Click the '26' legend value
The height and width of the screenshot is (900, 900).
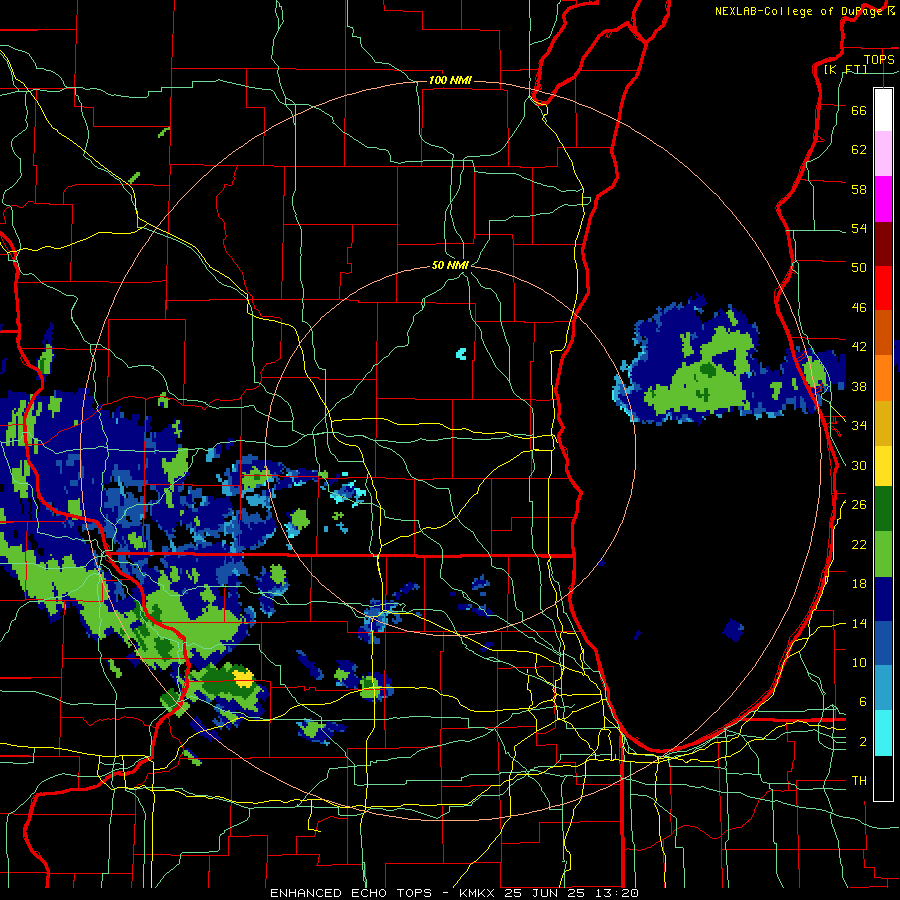click(859, 505)
